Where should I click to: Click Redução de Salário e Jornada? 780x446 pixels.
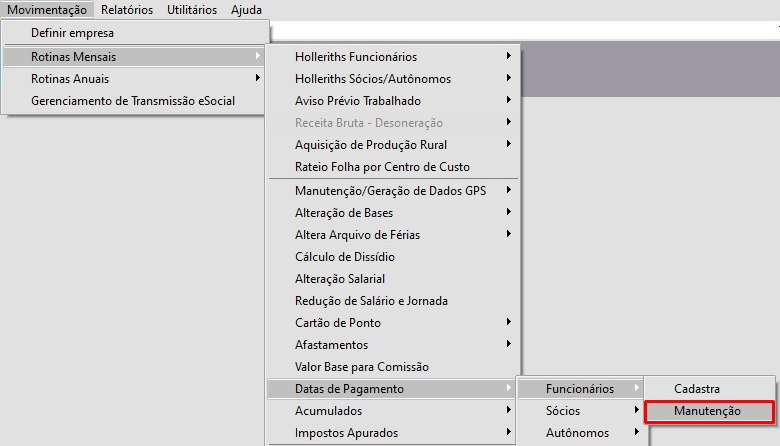pos(371,301)
